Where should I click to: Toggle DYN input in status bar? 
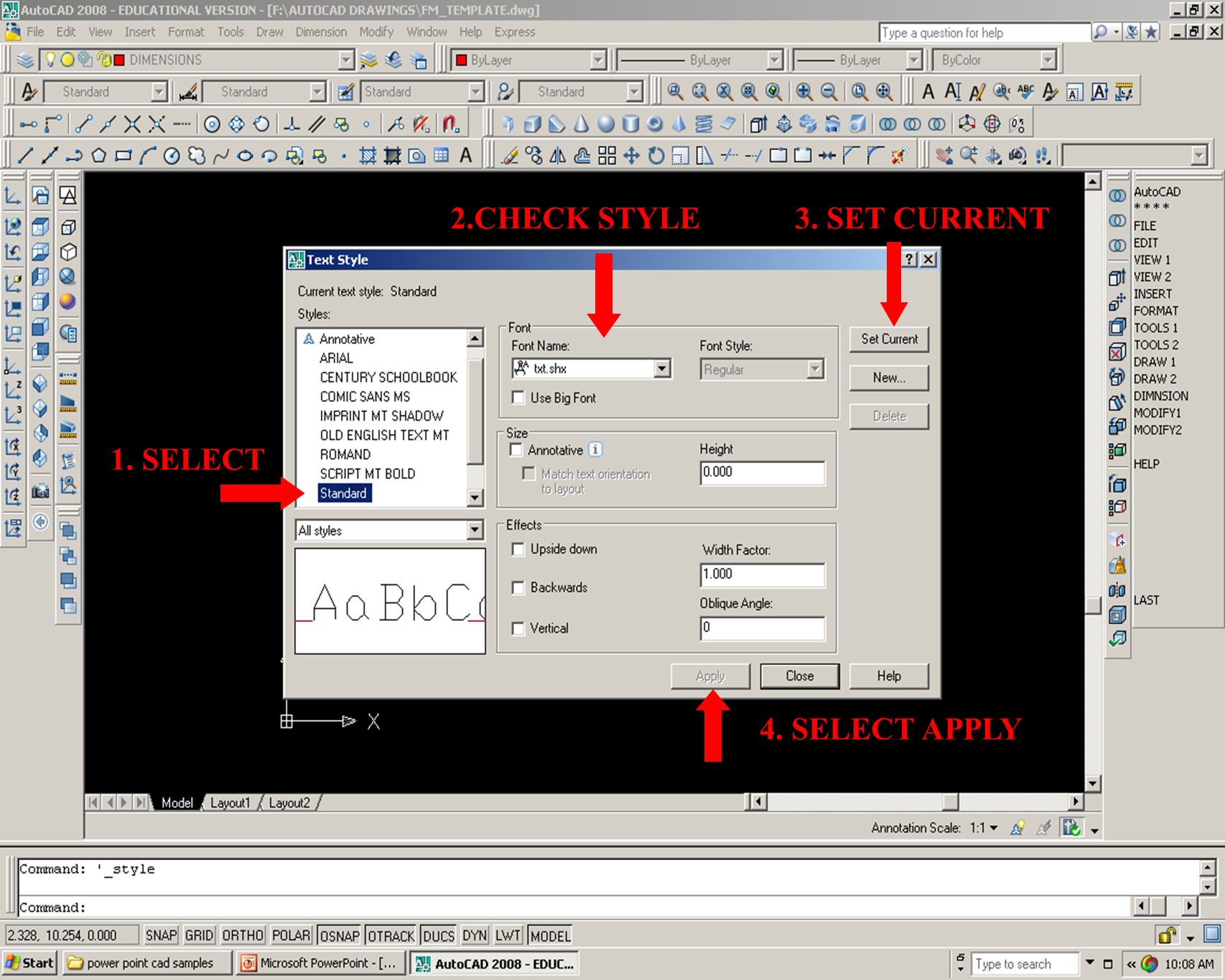[x=475, y=935]
